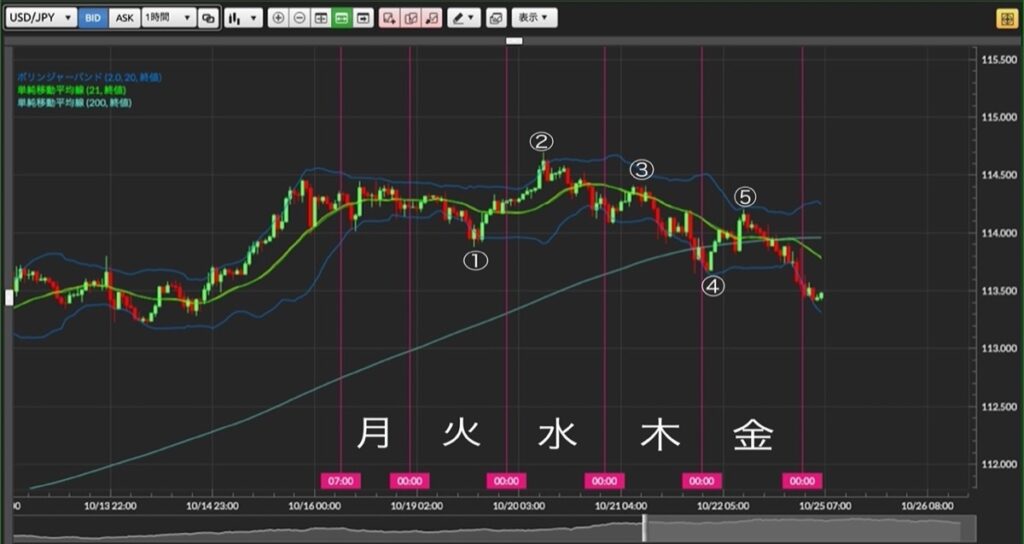Viewport: 1024px width, 544px height.
Task: Click the white handle at the top center of the chart
Action: [515, 40]
